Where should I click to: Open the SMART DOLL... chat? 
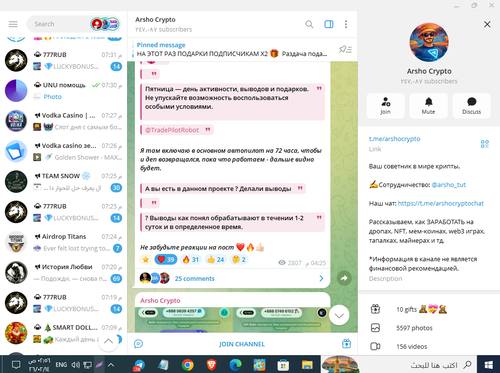click(63, 333)
